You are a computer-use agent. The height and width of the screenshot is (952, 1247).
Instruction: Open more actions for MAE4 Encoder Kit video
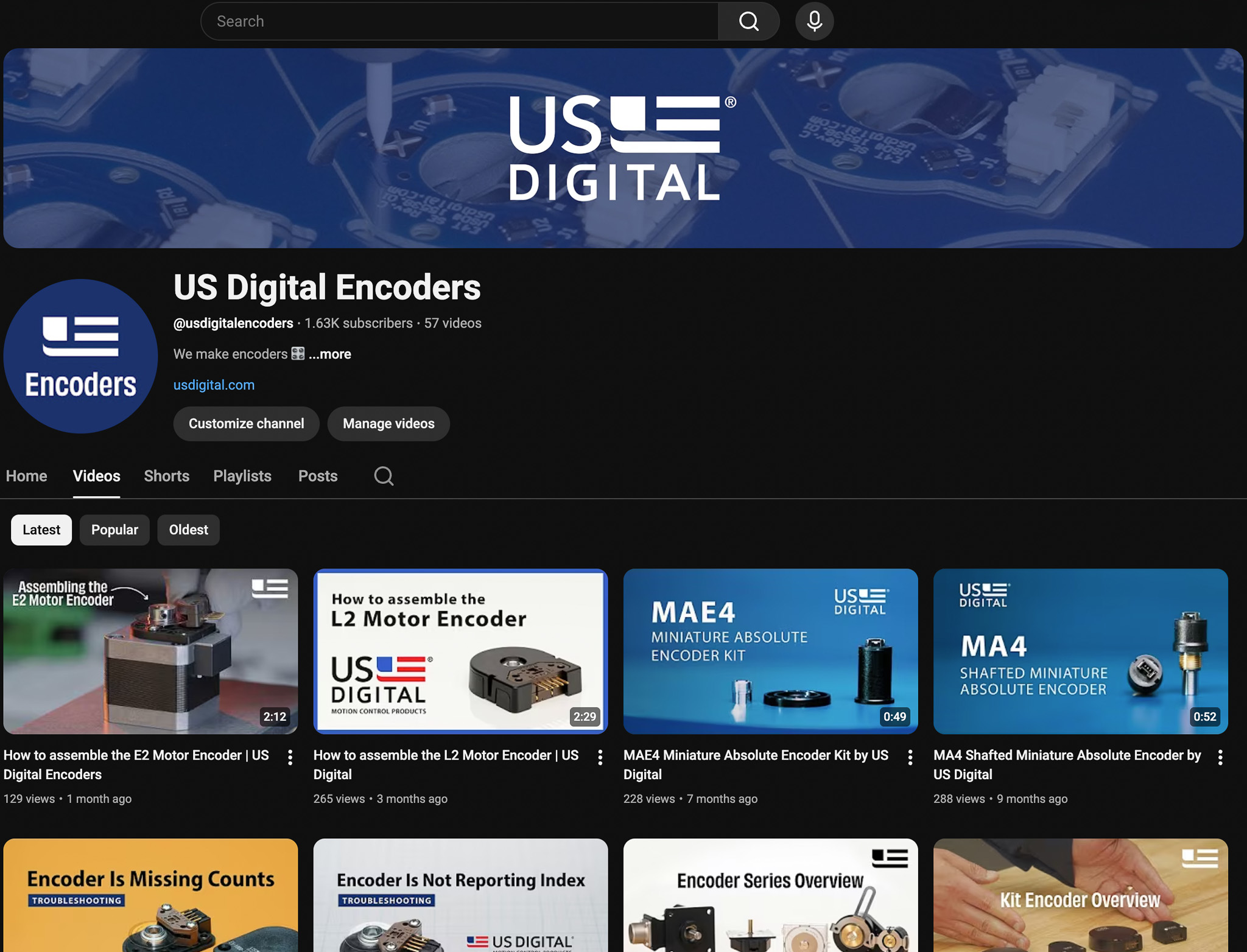[910, 757]
